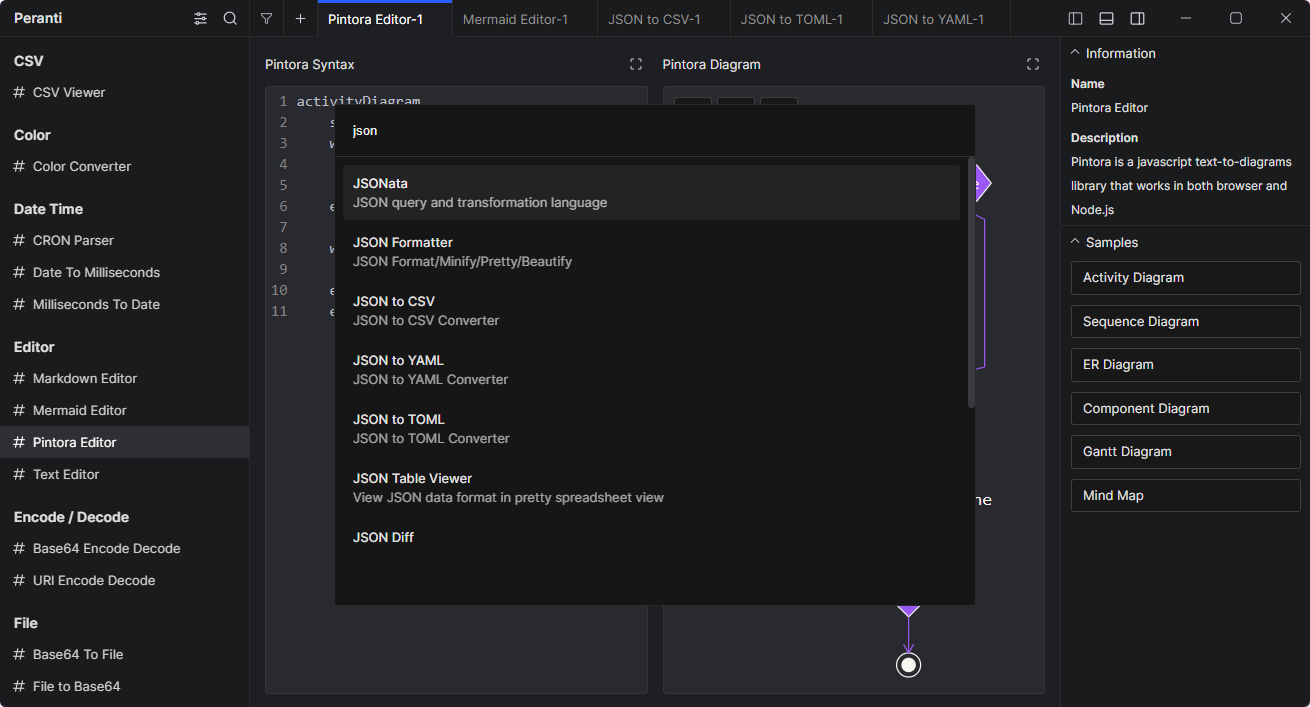The width and height of the screenshot is (1310, 707).
Task: Select JSON Formatter from search results
Action: tap(651, 251)
